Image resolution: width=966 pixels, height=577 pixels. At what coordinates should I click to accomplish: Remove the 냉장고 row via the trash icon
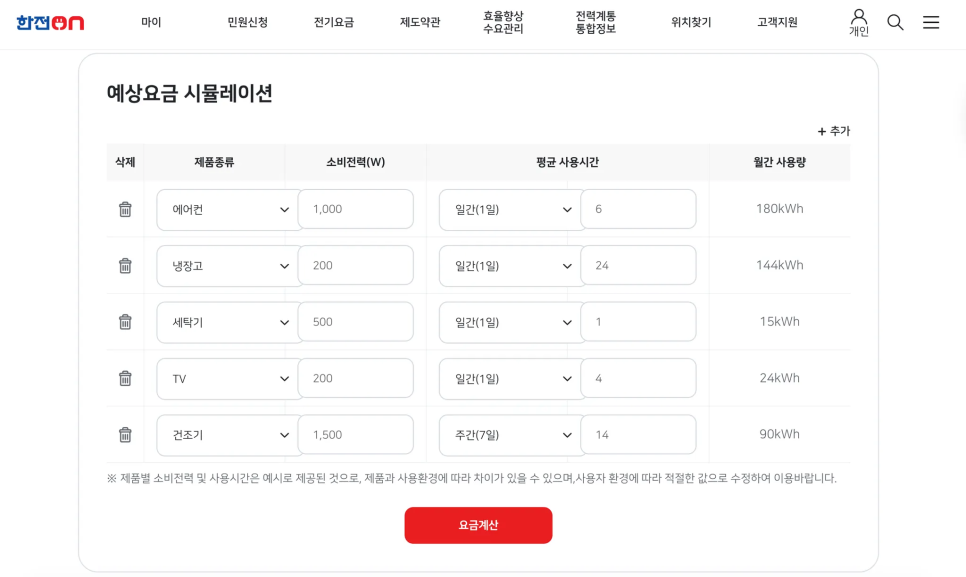pyautogui.click(x=124, y=265)
